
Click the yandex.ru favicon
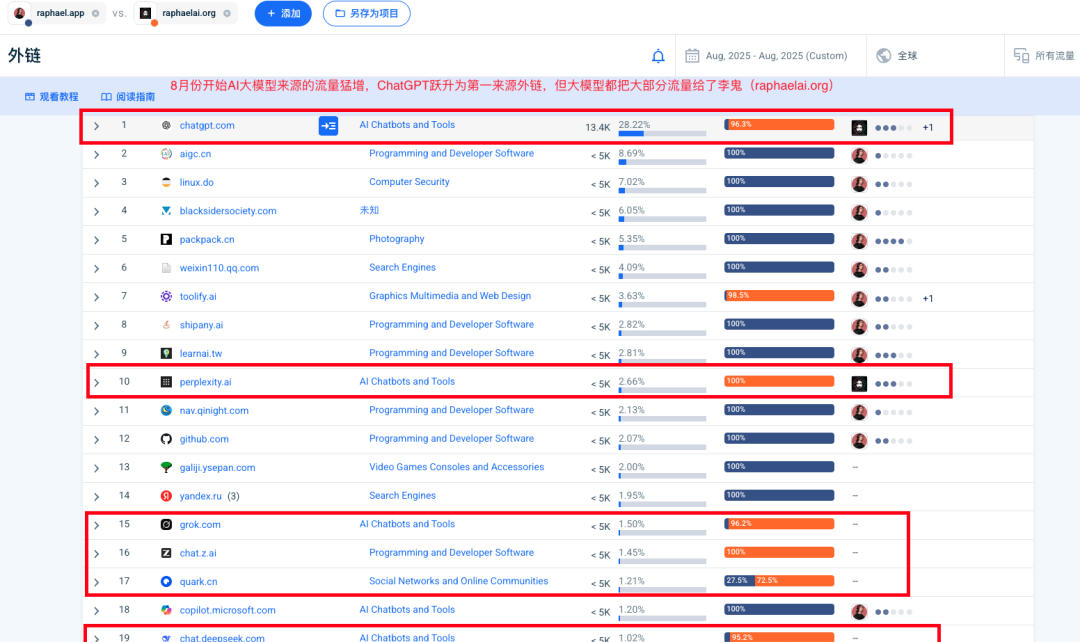click(x=166, y=496)
